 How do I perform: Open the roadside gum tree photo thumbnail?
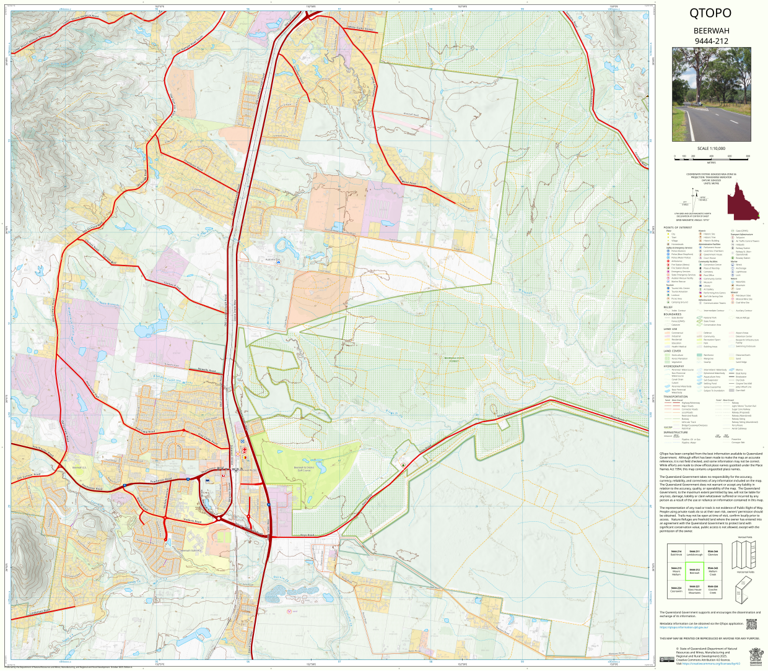711,95
